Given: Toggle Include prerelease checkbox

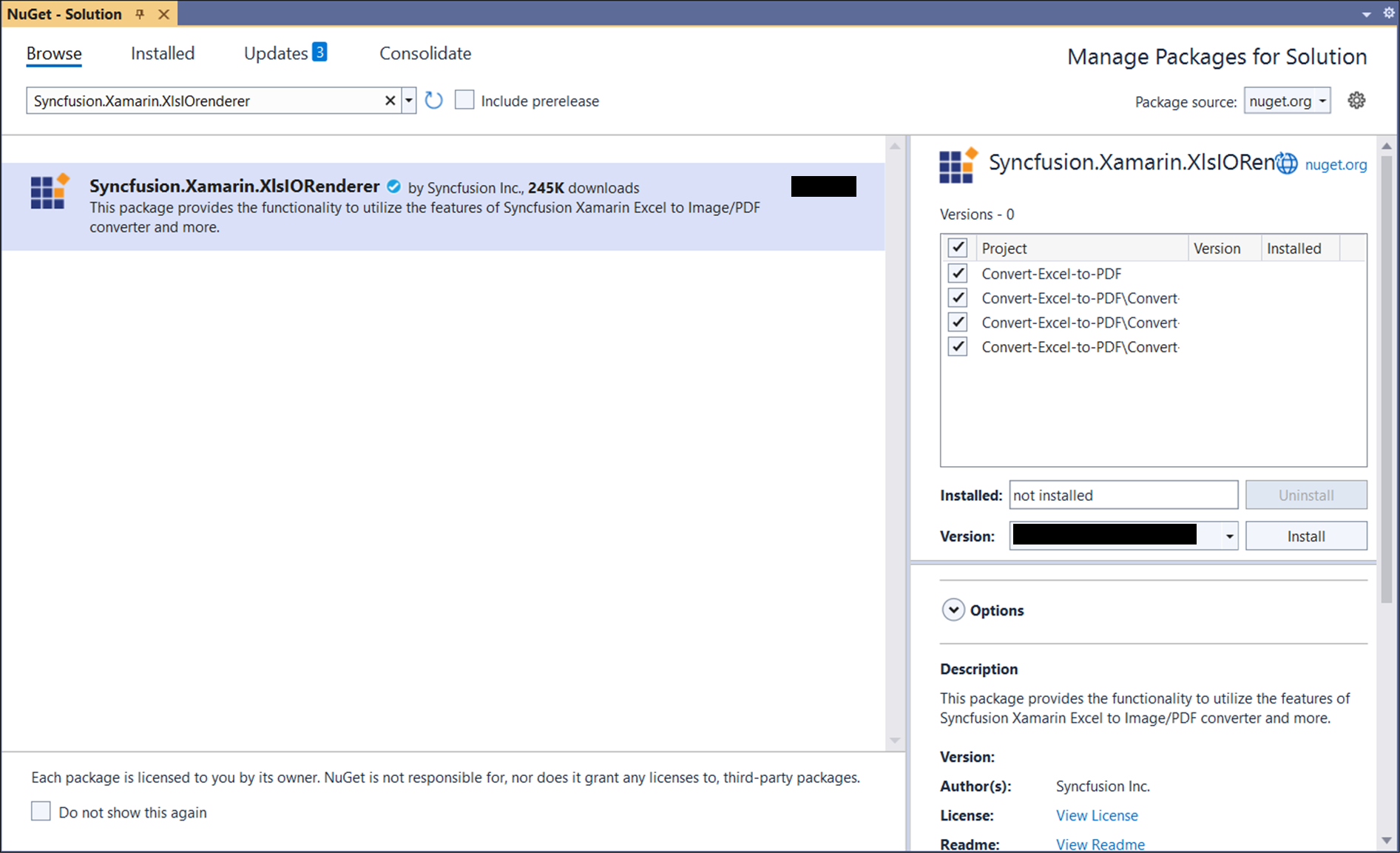Looking at the screenshot, I should click(464, 100).
